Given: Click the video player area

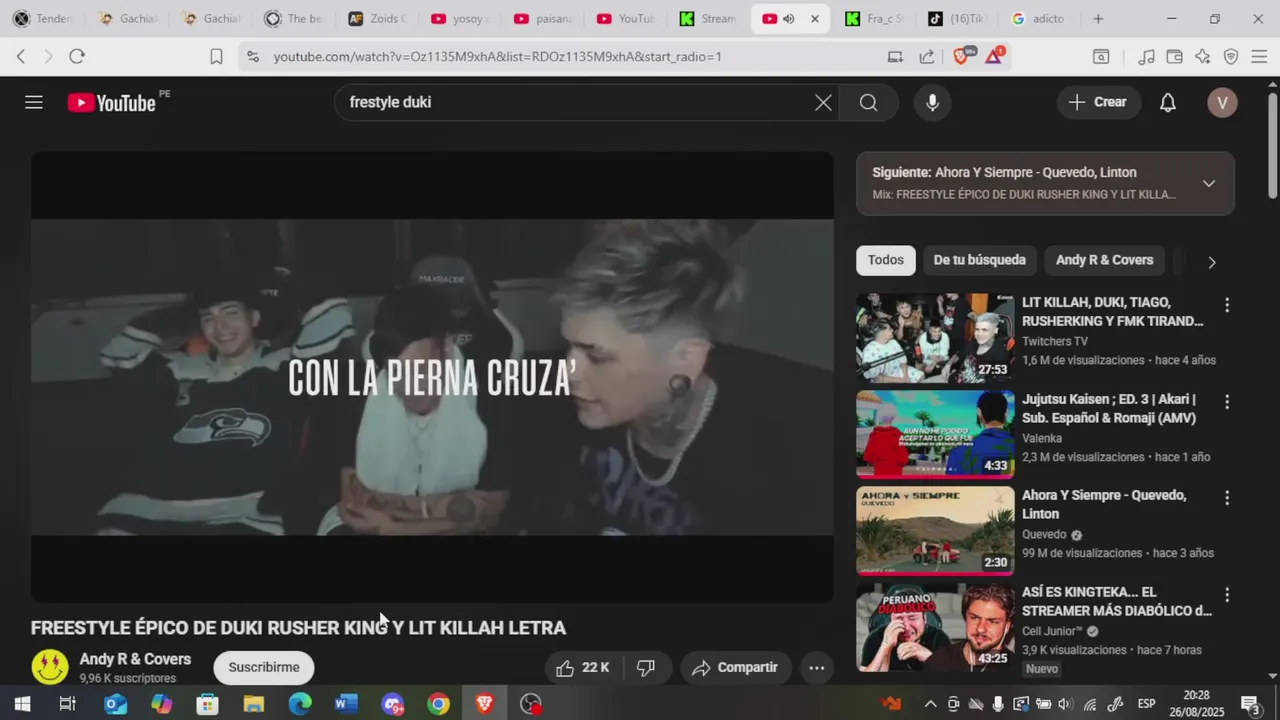Looking at the screenshot, I should pyautogui.click(x=432, y=377).
